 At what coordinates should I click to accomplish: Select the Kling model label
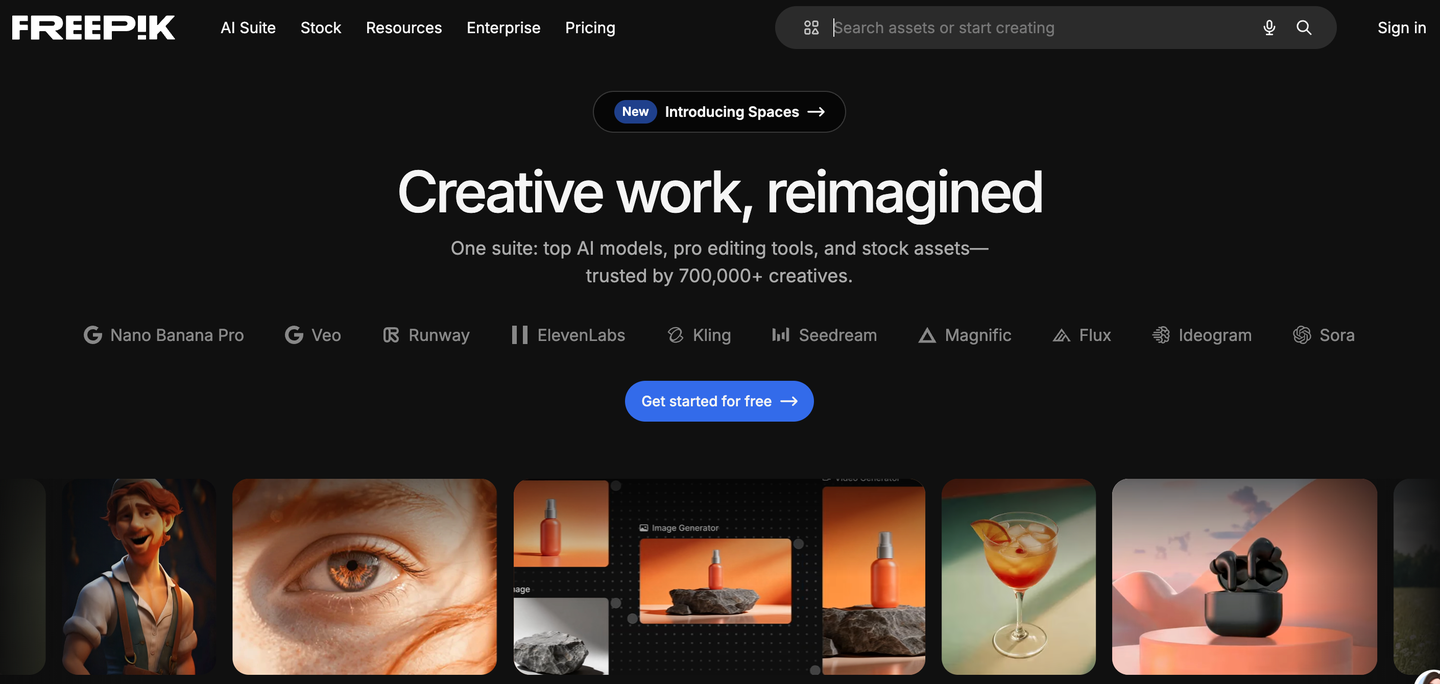(712, 335)
